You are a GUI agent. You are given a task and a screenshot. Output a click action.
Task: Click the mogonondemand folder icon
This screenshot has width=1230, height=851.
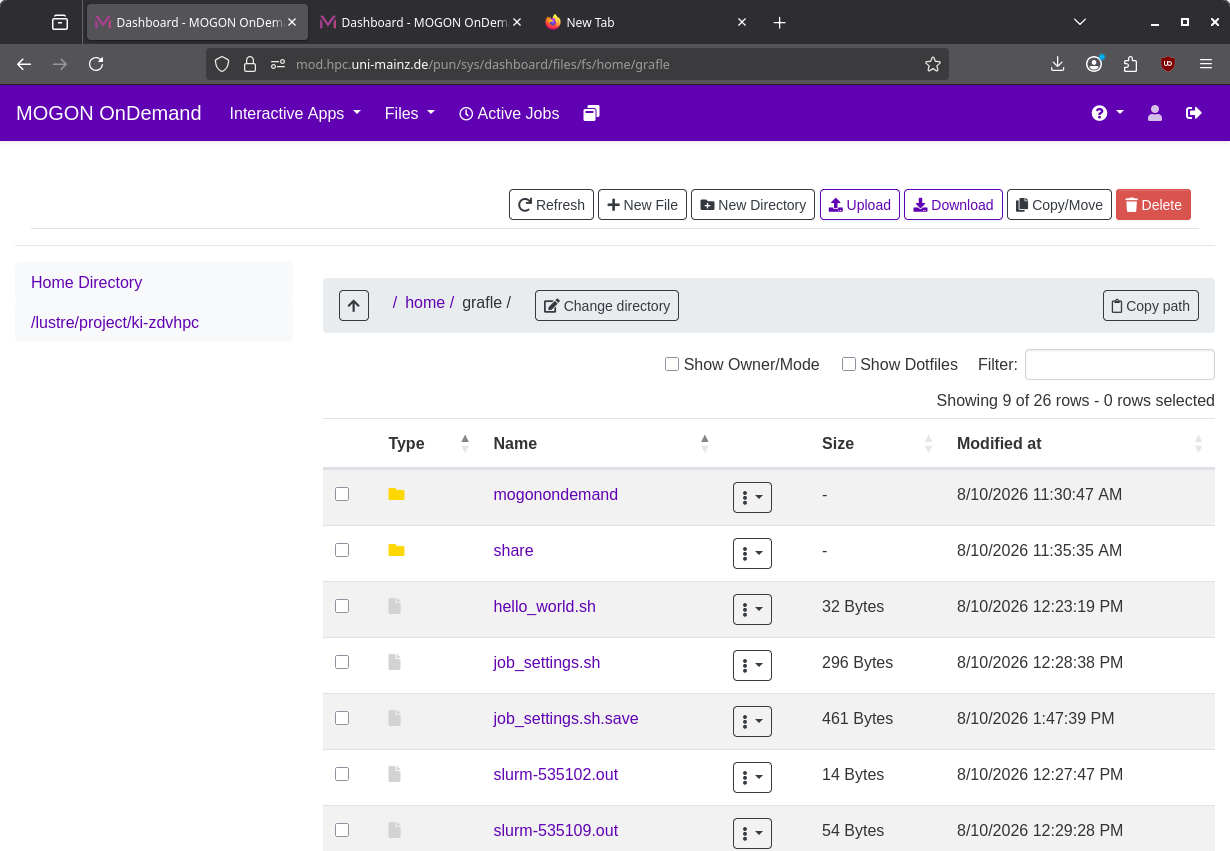pos(396,494)
